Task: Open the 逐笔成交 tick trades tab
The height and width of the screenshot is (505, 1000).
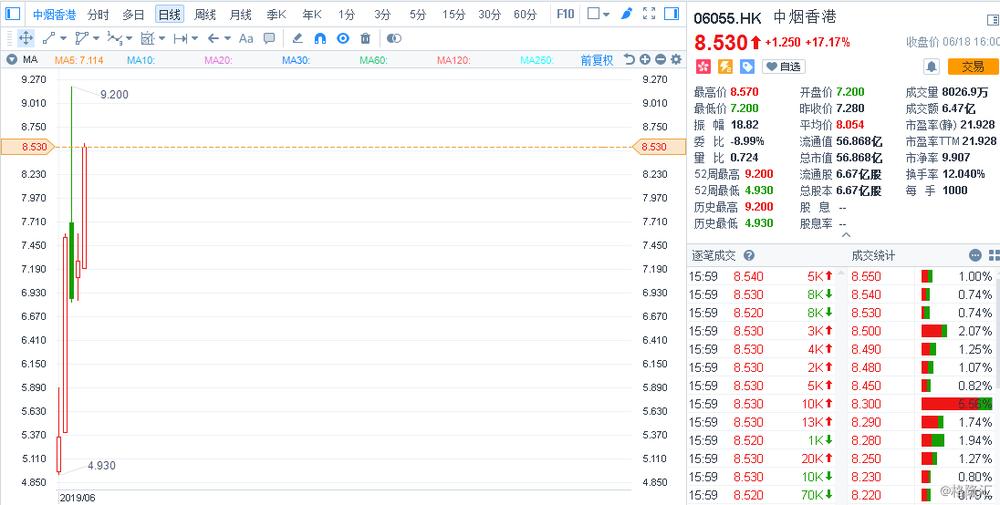Action: point(714,256)
